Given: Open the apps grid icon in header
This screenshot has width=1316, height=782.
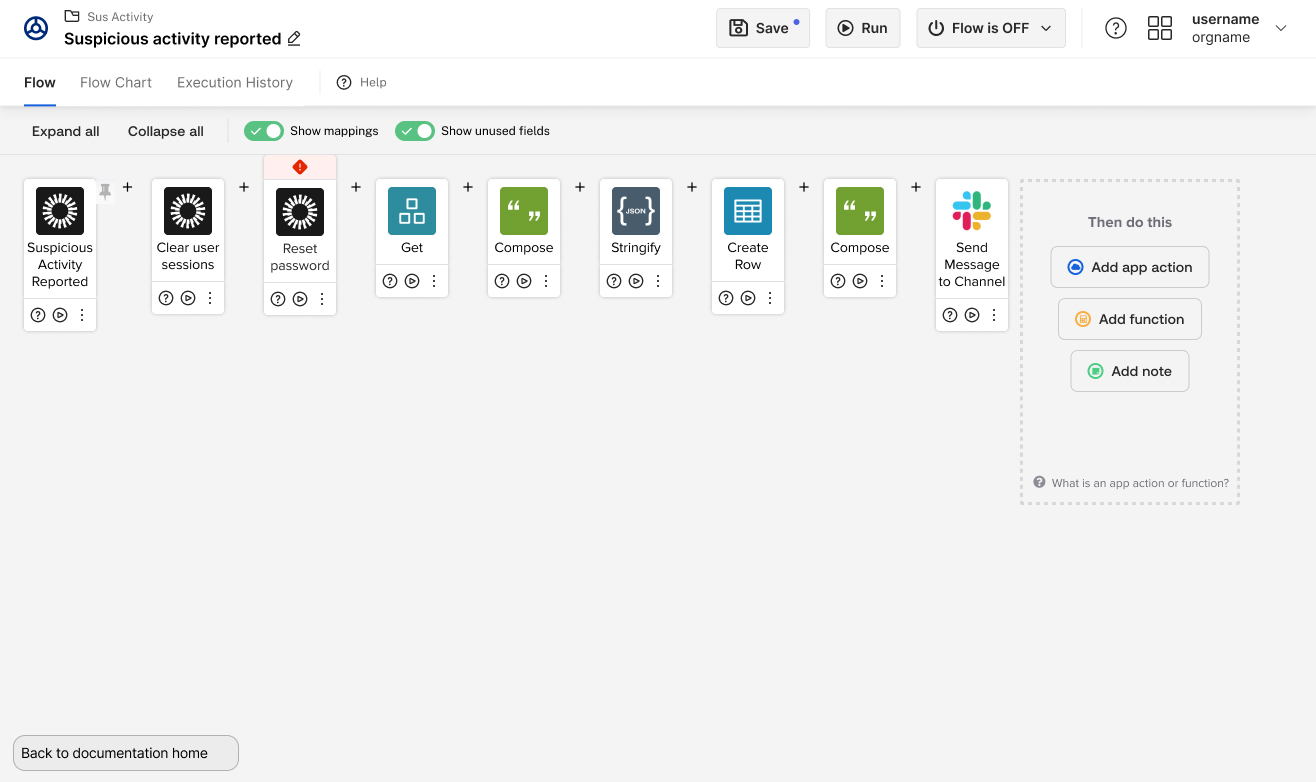Looking at the screenshot, I should click(1160, 28).
